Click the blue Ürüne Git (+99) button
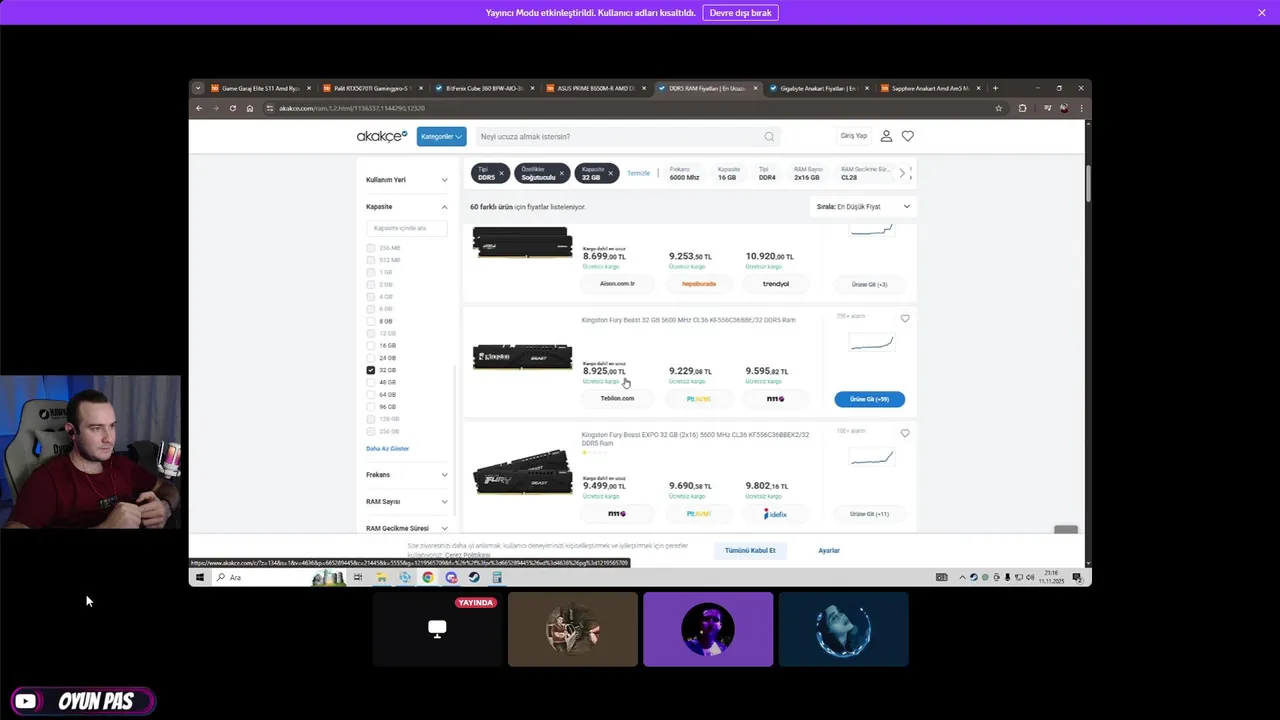 click(869, 399)
